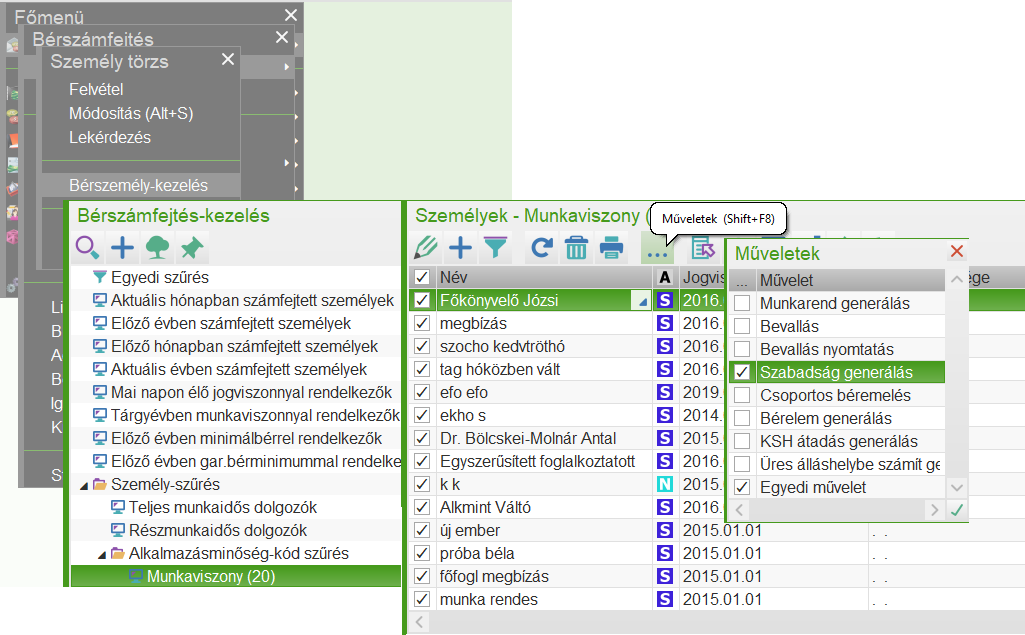The image size is (1025, 635).
Task: Select Egyedi szűrés in the filter tree
Action: coord(160,277)
